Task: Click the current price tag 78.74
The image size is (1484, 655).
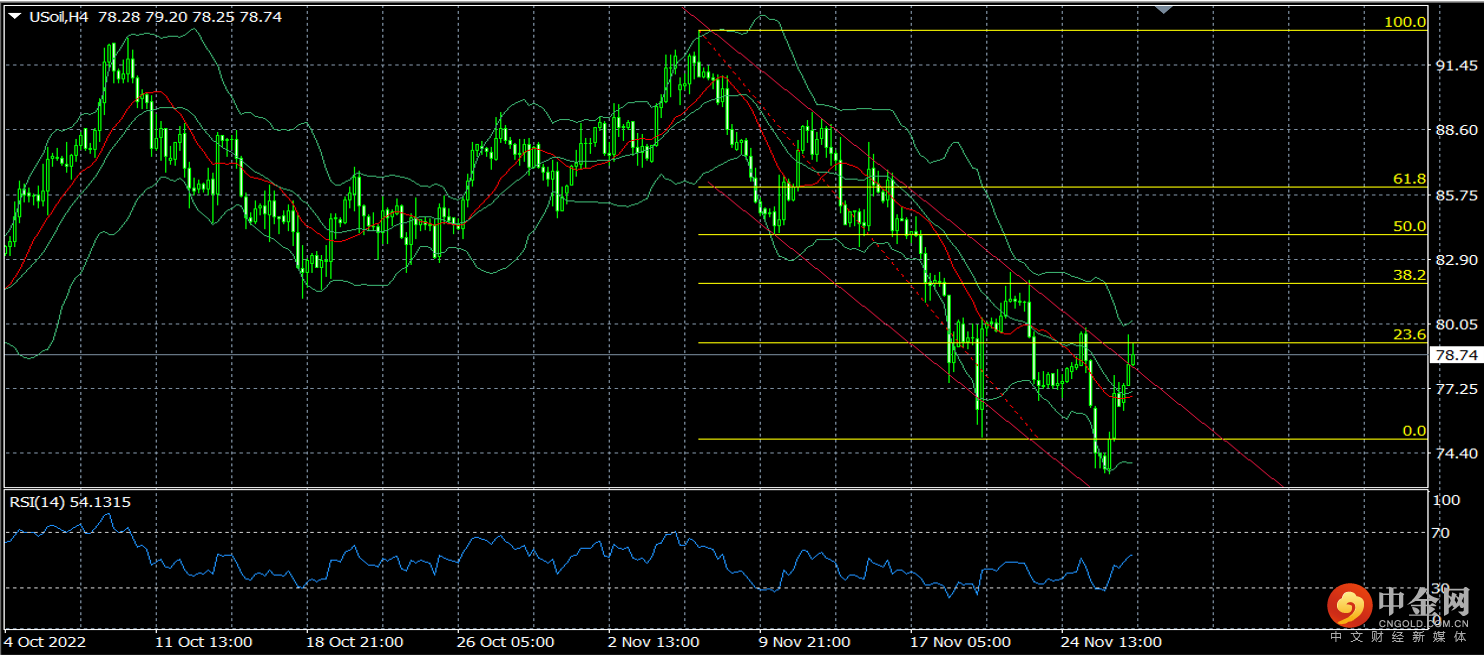Action: (x=1455, y=355)
